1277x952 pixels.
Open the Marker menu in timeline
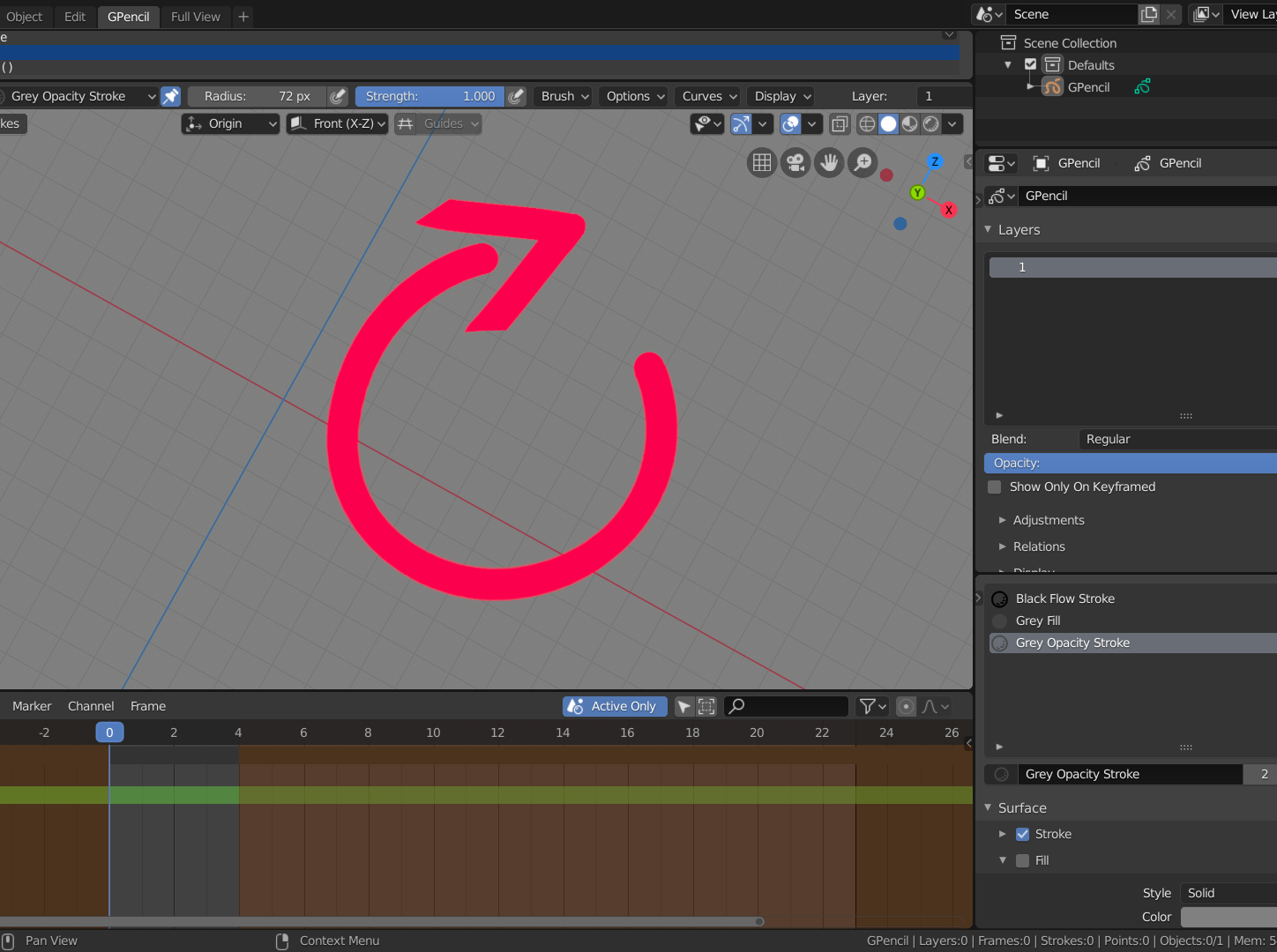click(x=32, y=706)
